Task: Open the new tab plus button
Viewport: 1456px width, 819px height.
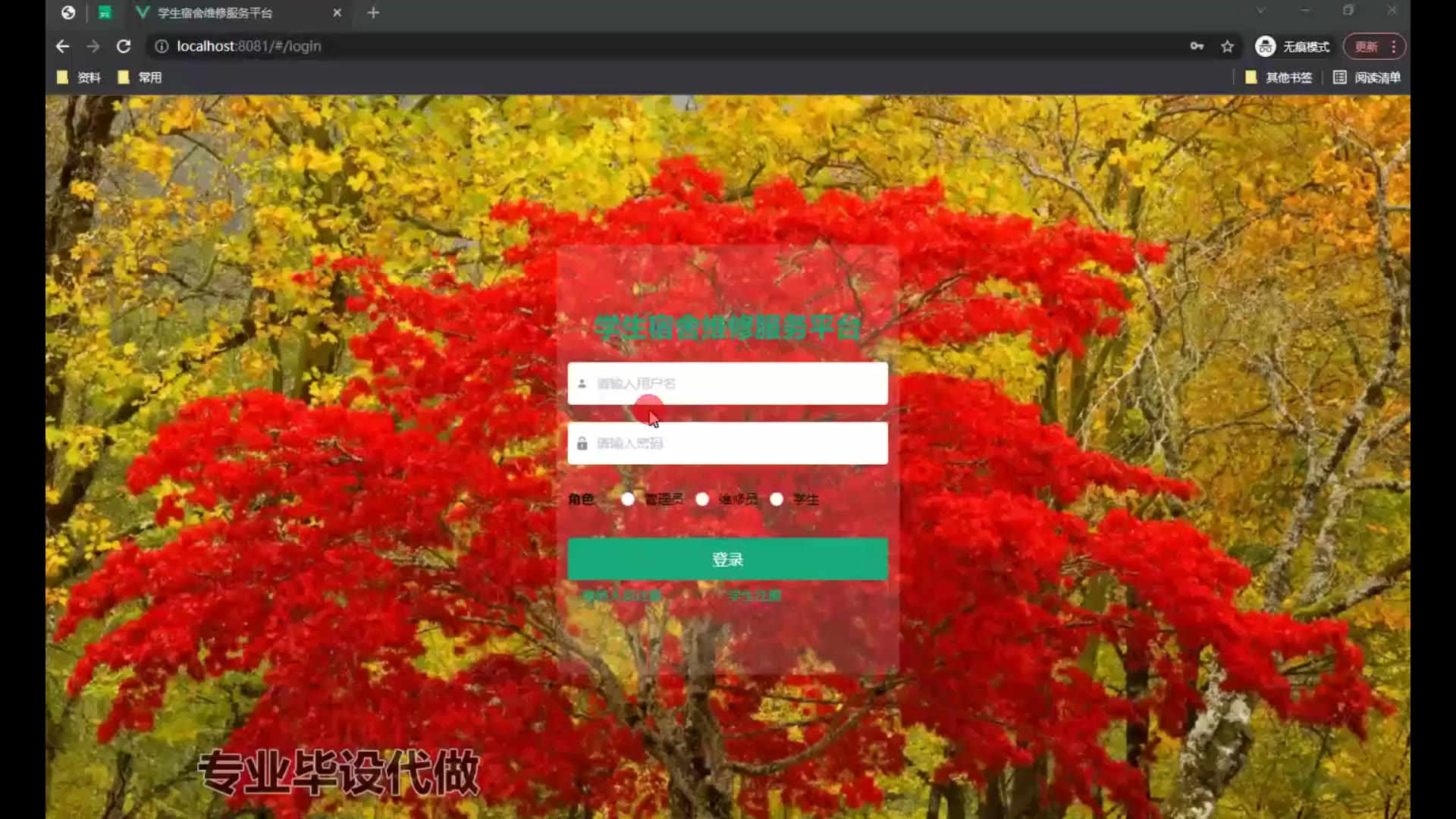Action: (x=373, y=13)
